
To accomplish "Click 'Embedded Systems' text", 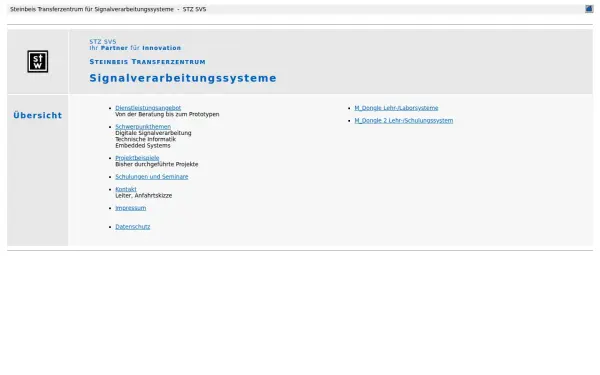I will (143, 145).
